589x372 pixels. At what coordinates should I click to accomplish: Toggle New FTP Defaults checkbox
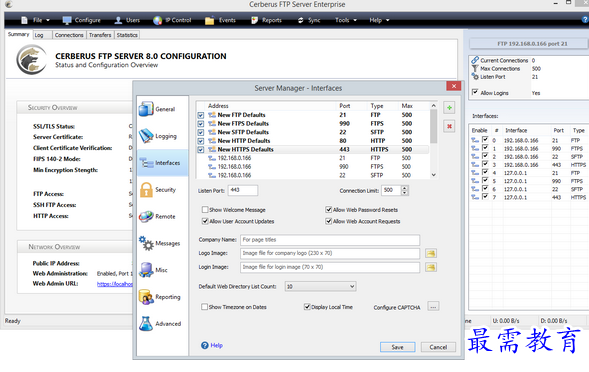pos(201,115)
